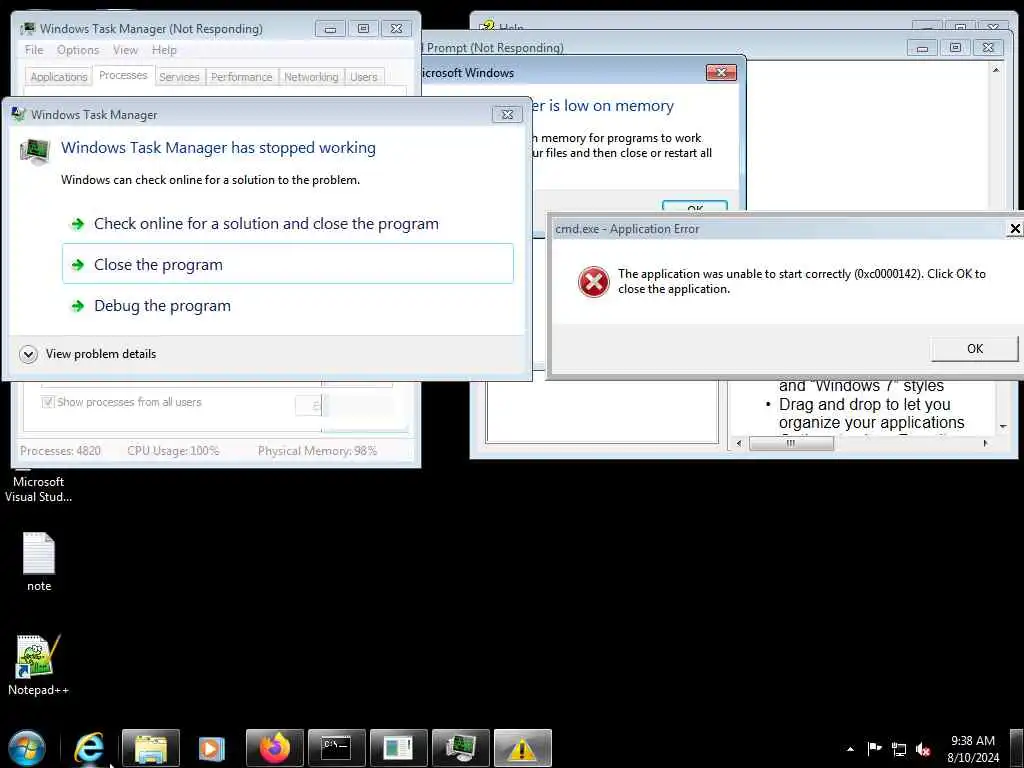Switch to Command Prompt taskbar button
The height and width of the screenshot is (768, 1024).
336,748
